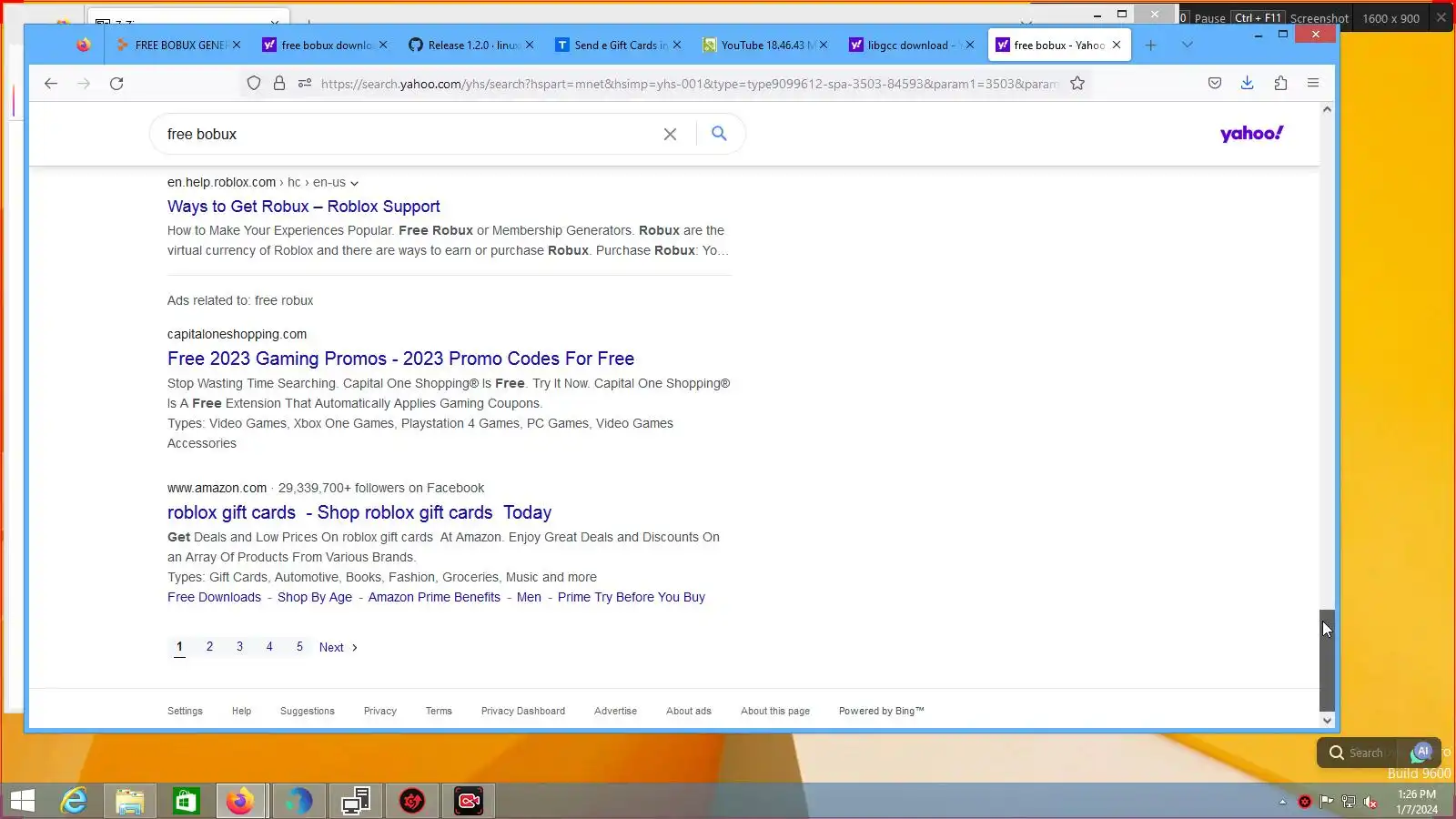1456x819 pixels.
Task: Open the Firefox extensions menu
Action: [1280, 84]
